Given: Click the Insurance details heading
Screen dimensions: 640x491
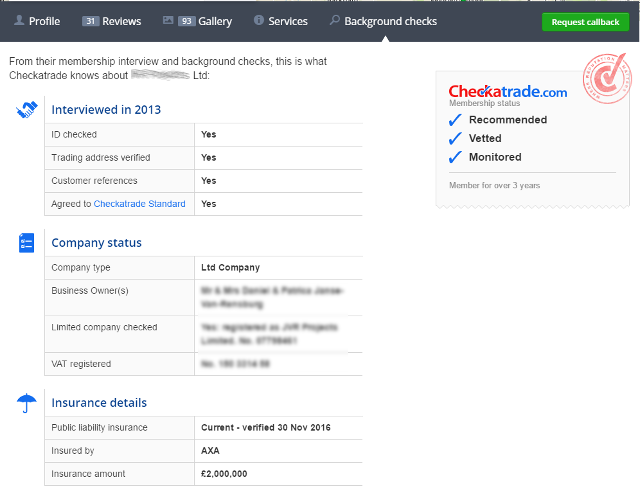Looking at the screenshot, I should click(99, 403).
